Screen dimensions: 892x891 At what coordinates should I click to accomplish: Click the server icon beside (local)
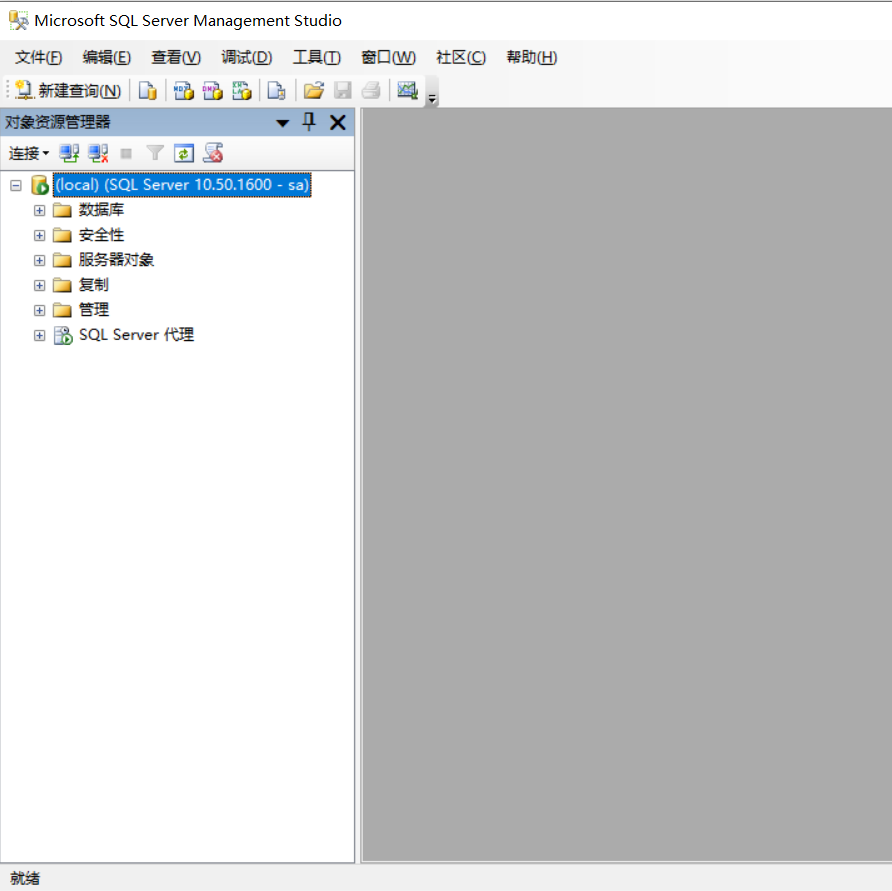40,185
